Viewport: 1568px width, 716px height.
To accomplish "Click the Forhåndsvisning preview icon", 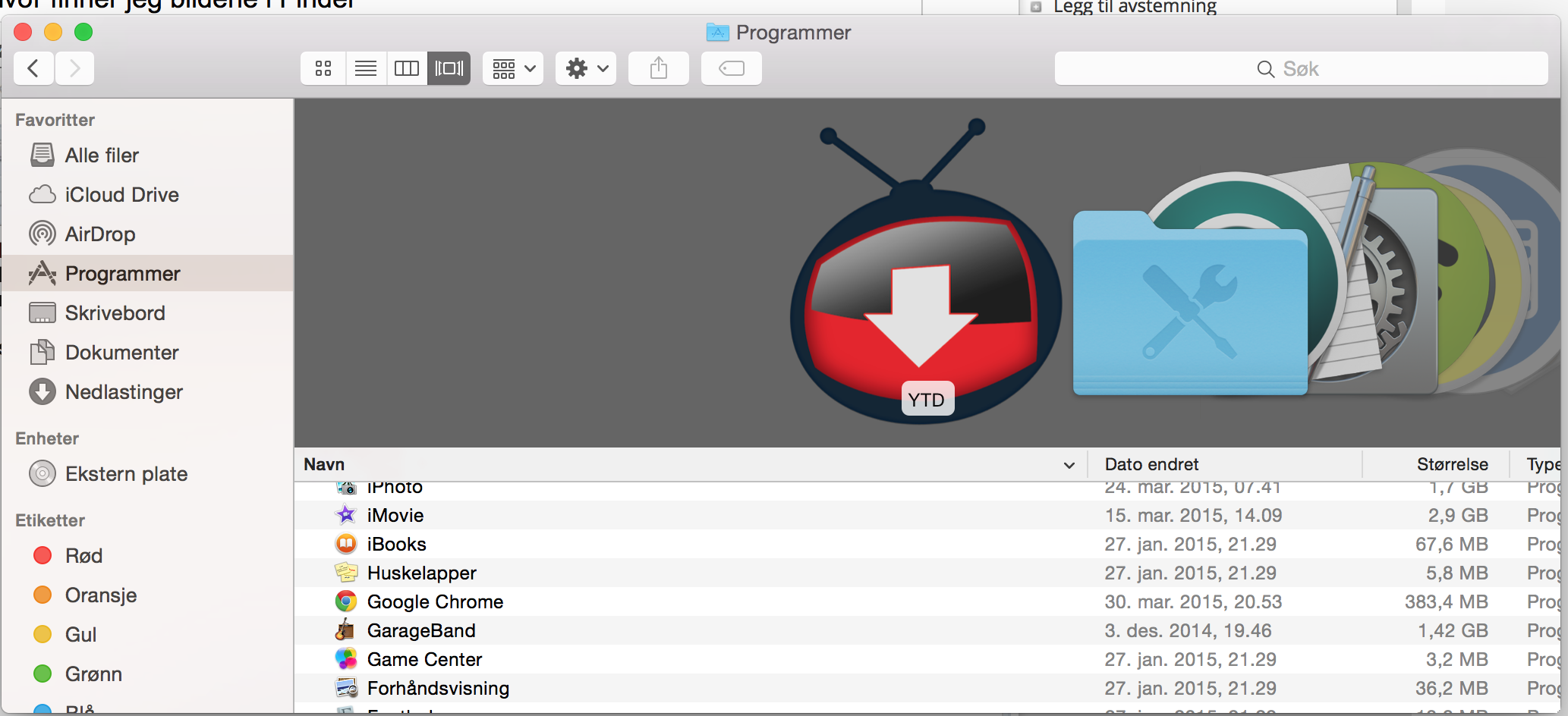I will (346, 688).
